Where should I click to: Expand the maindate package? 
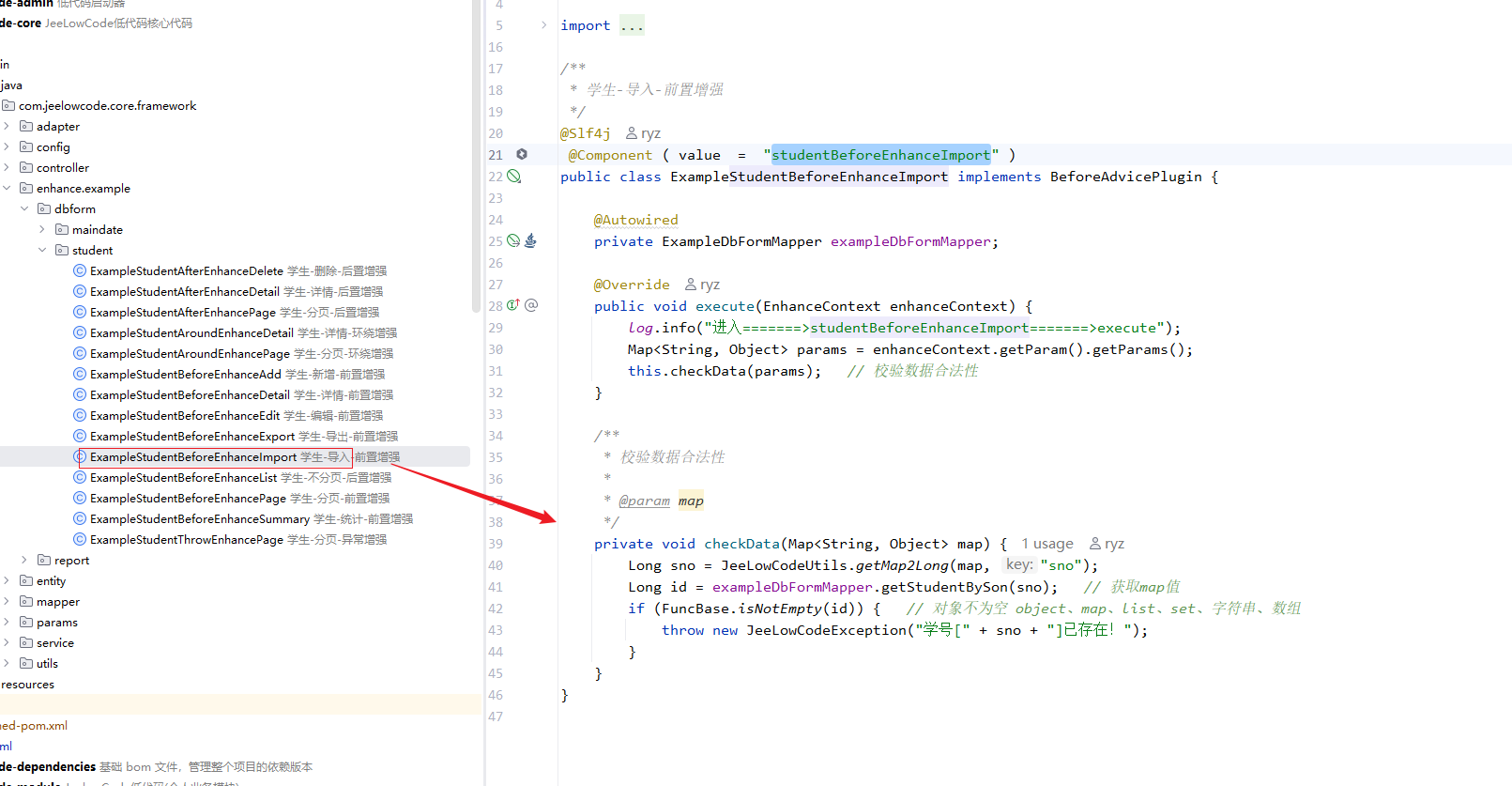coord(42,229)
